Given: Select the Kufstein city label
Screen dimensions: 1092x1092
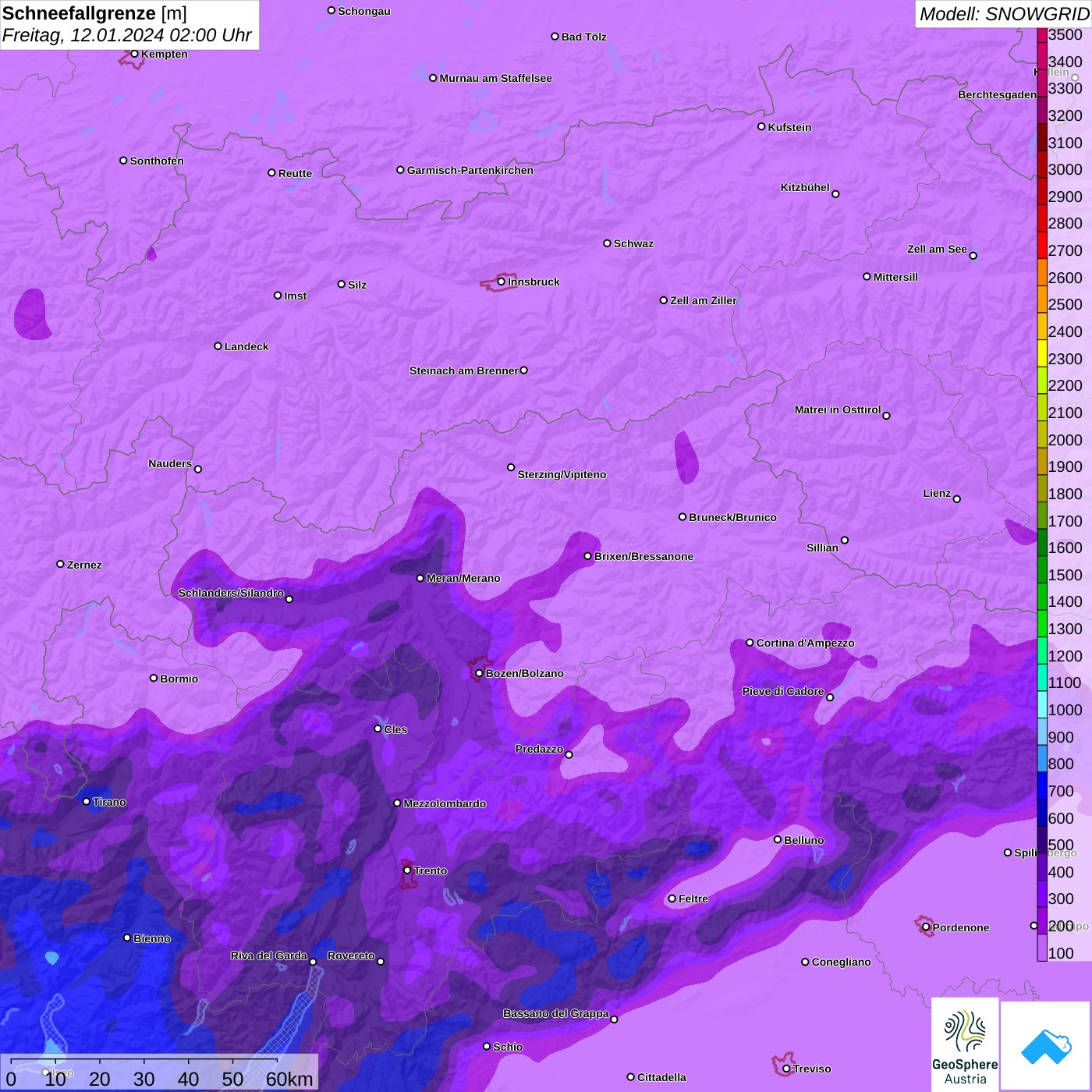Looking at the screenshot, I should coord(789,127).
